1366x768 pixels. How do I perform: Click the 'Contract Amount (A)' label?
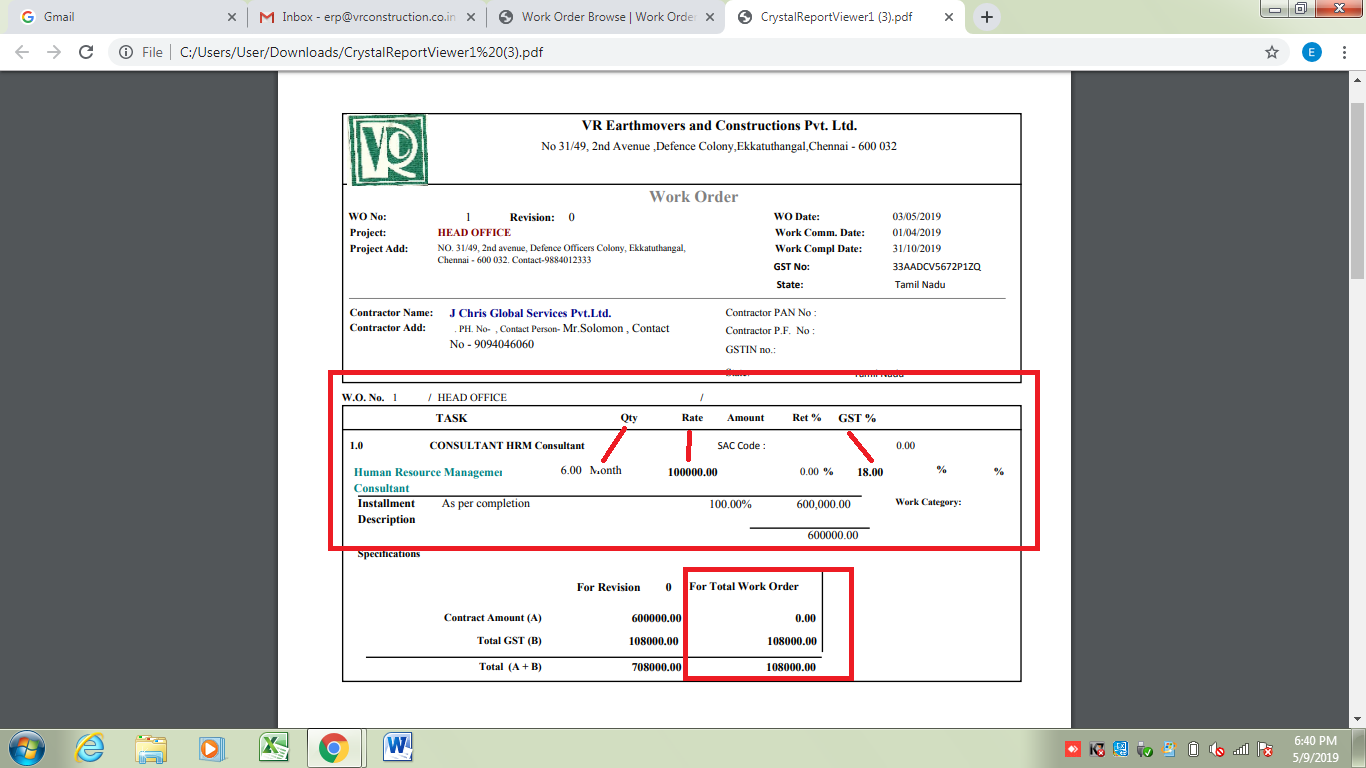point(493,618)
